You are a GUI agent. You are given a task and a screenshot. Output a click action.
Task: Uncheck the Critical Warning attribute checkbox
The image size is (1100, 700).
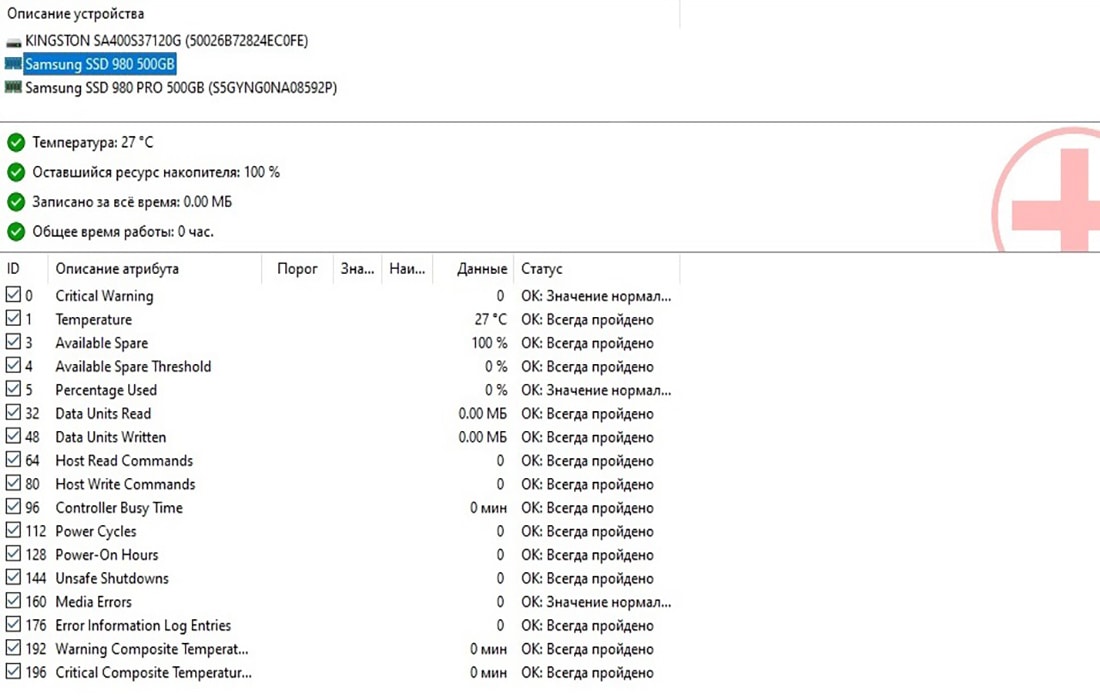pos(13,295)
